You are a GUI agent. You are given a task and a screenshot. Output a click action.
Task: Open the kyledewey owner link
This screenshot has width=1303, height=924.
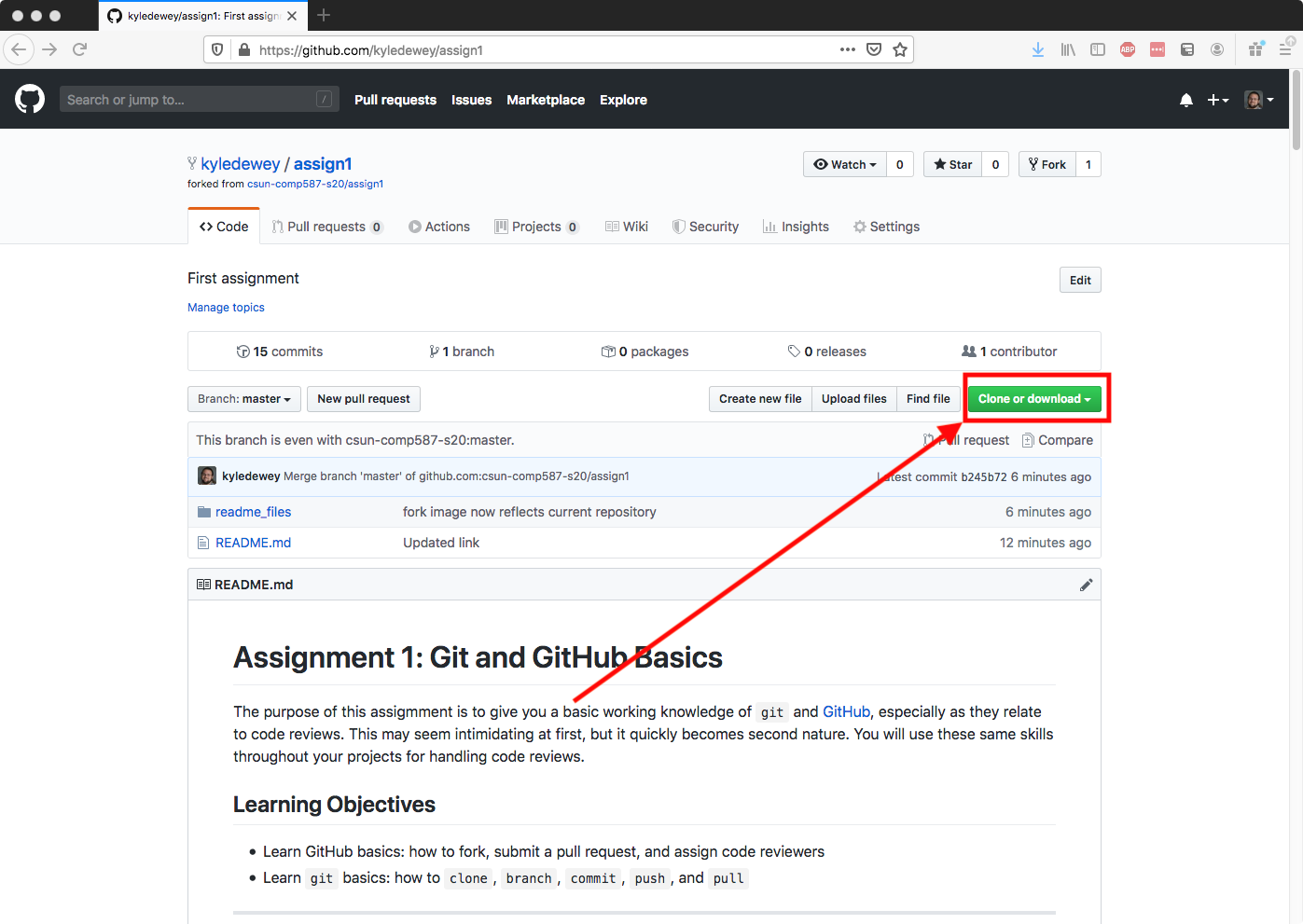241,164
